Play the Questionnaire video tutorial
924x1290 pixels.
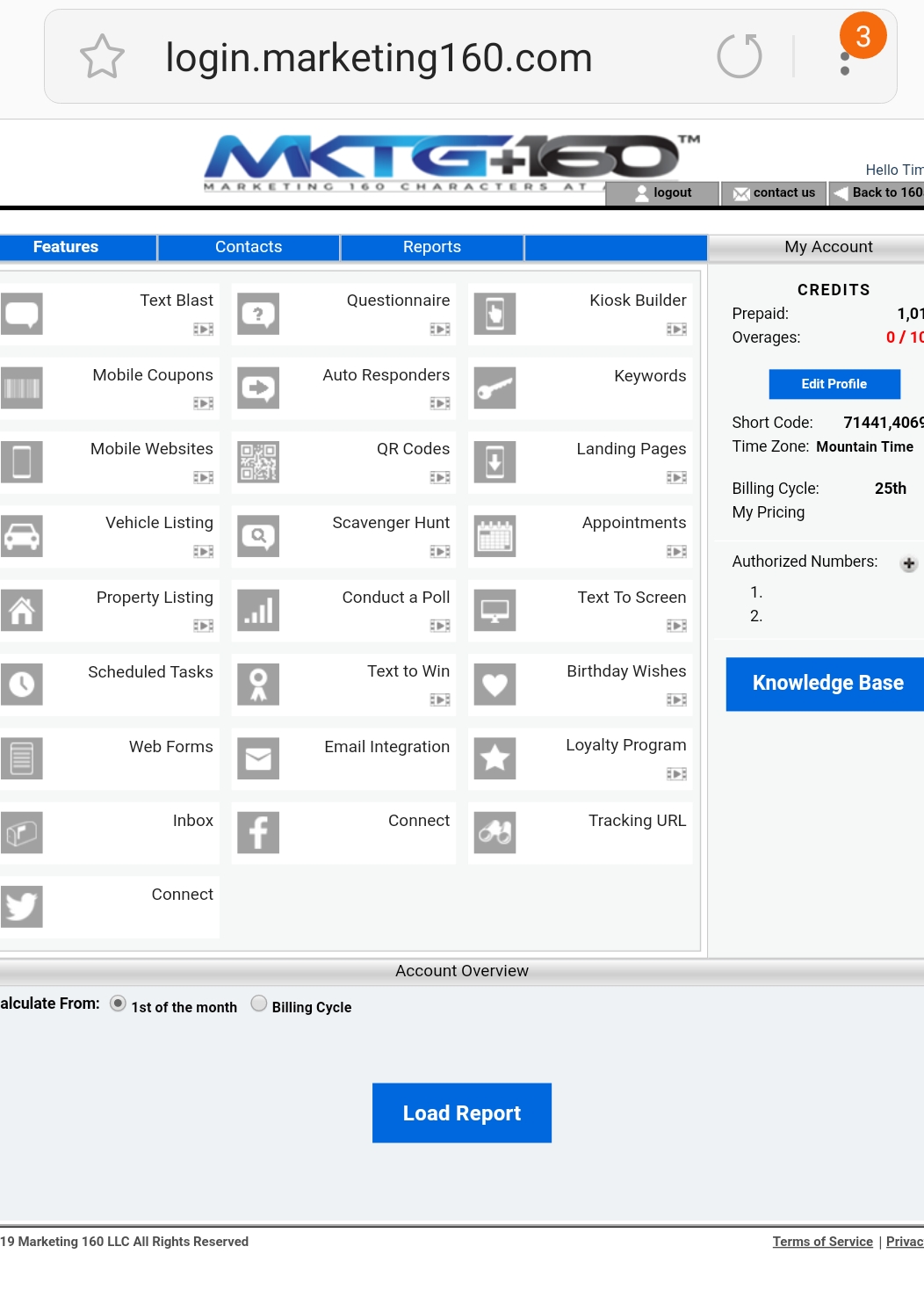point(440,329)
